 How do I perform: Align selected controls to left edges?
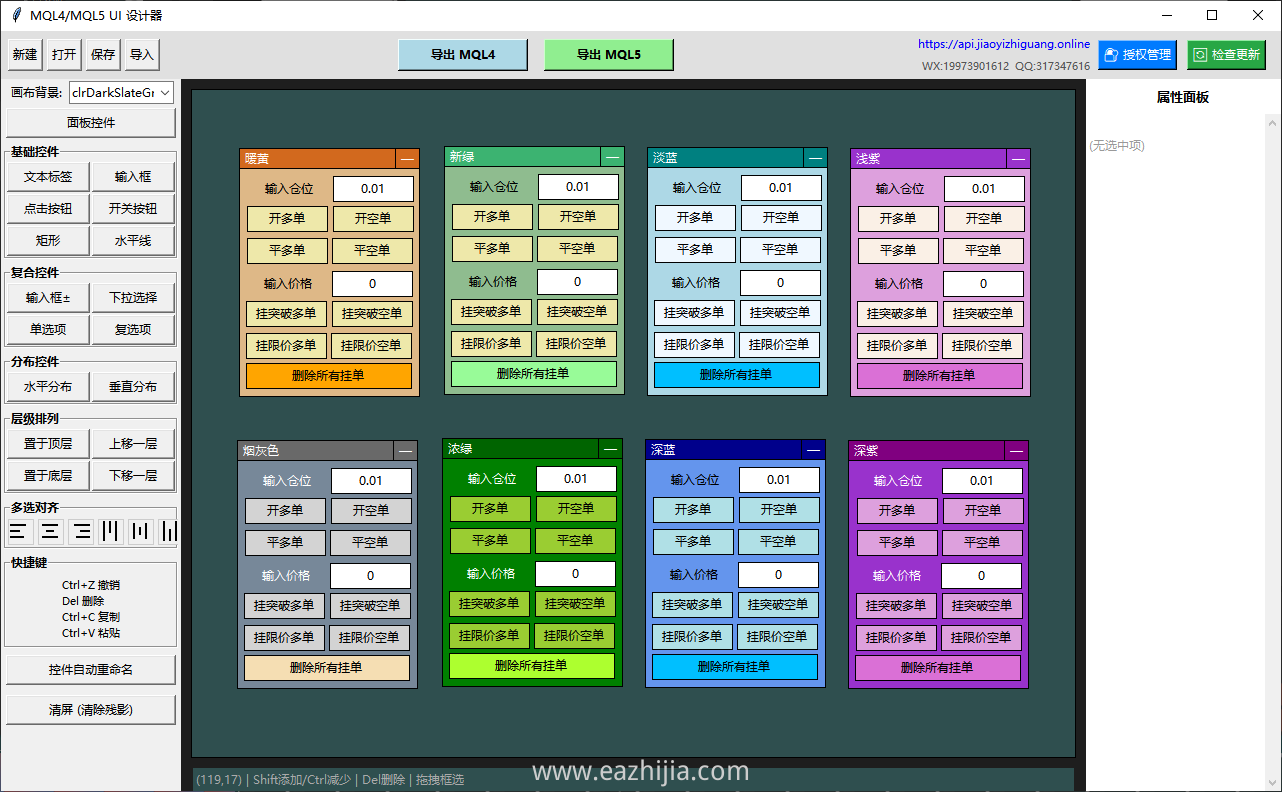click(x=20, y=531)
